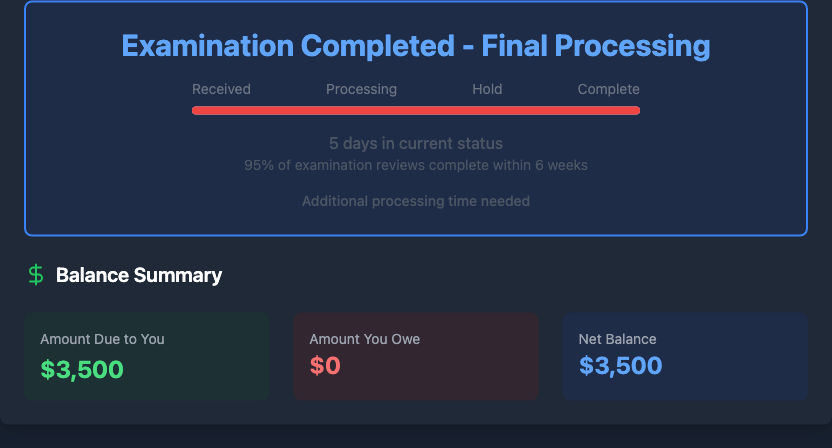Select the Received status step label
The image size is (832, 448).
tap(221, 89)
